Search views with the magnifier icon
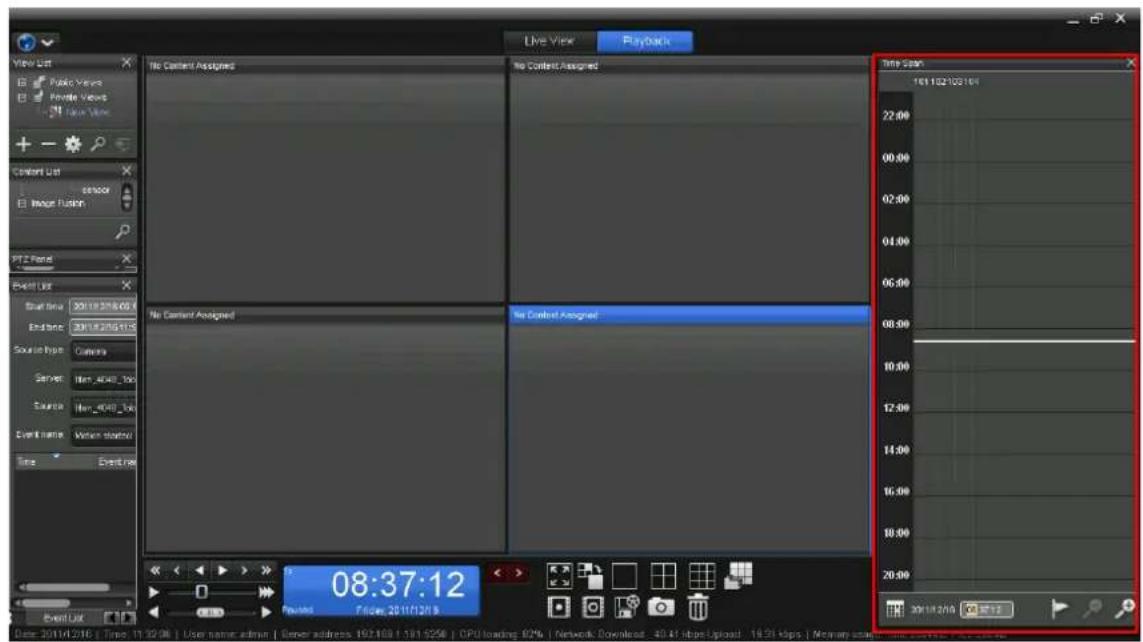Image resolution: width=1143 pixels, height=642 pixels. click(x=98, y=144)
